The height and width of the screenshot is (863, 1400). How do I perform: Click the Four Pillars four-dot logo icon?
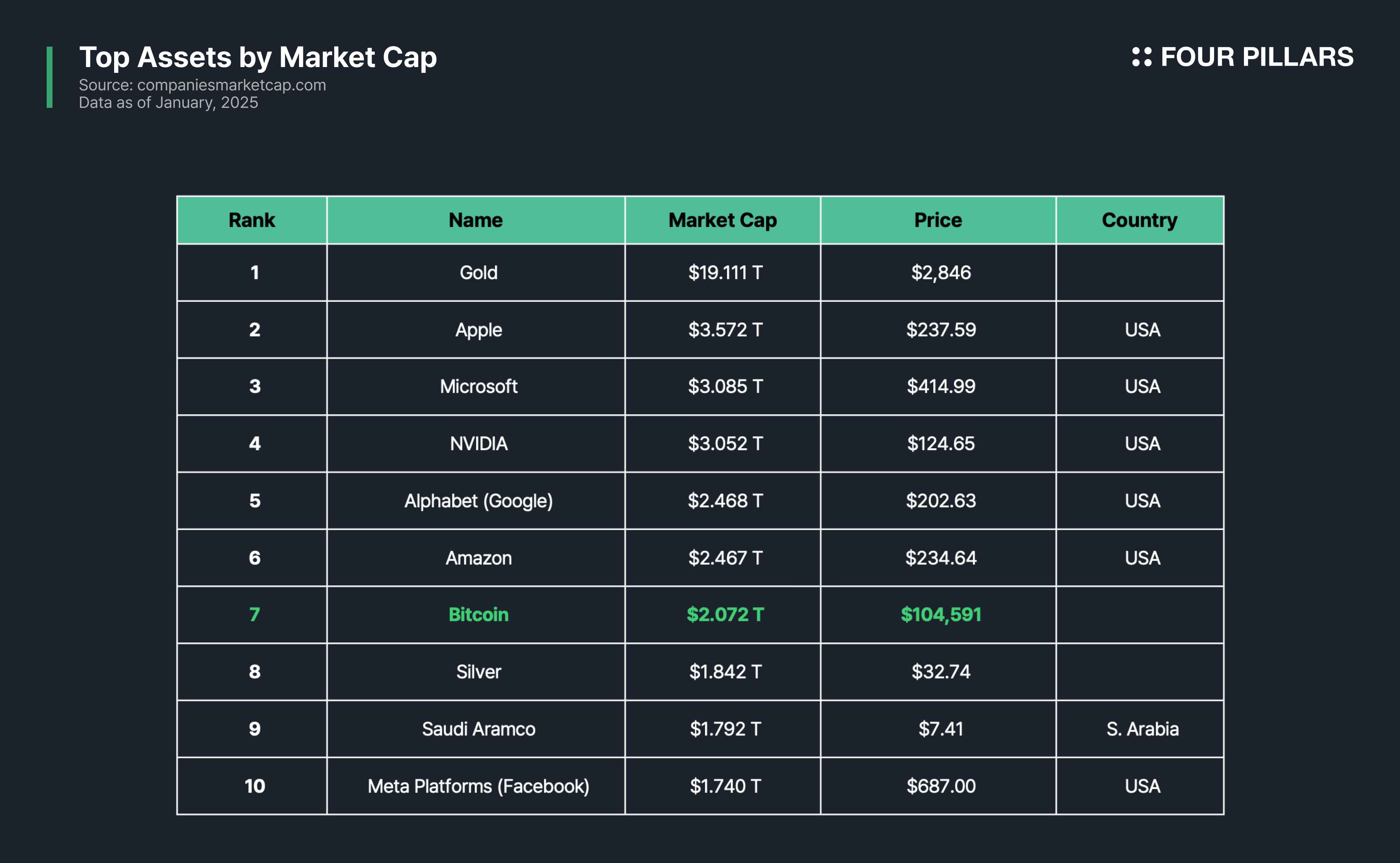coord(1142,57)
